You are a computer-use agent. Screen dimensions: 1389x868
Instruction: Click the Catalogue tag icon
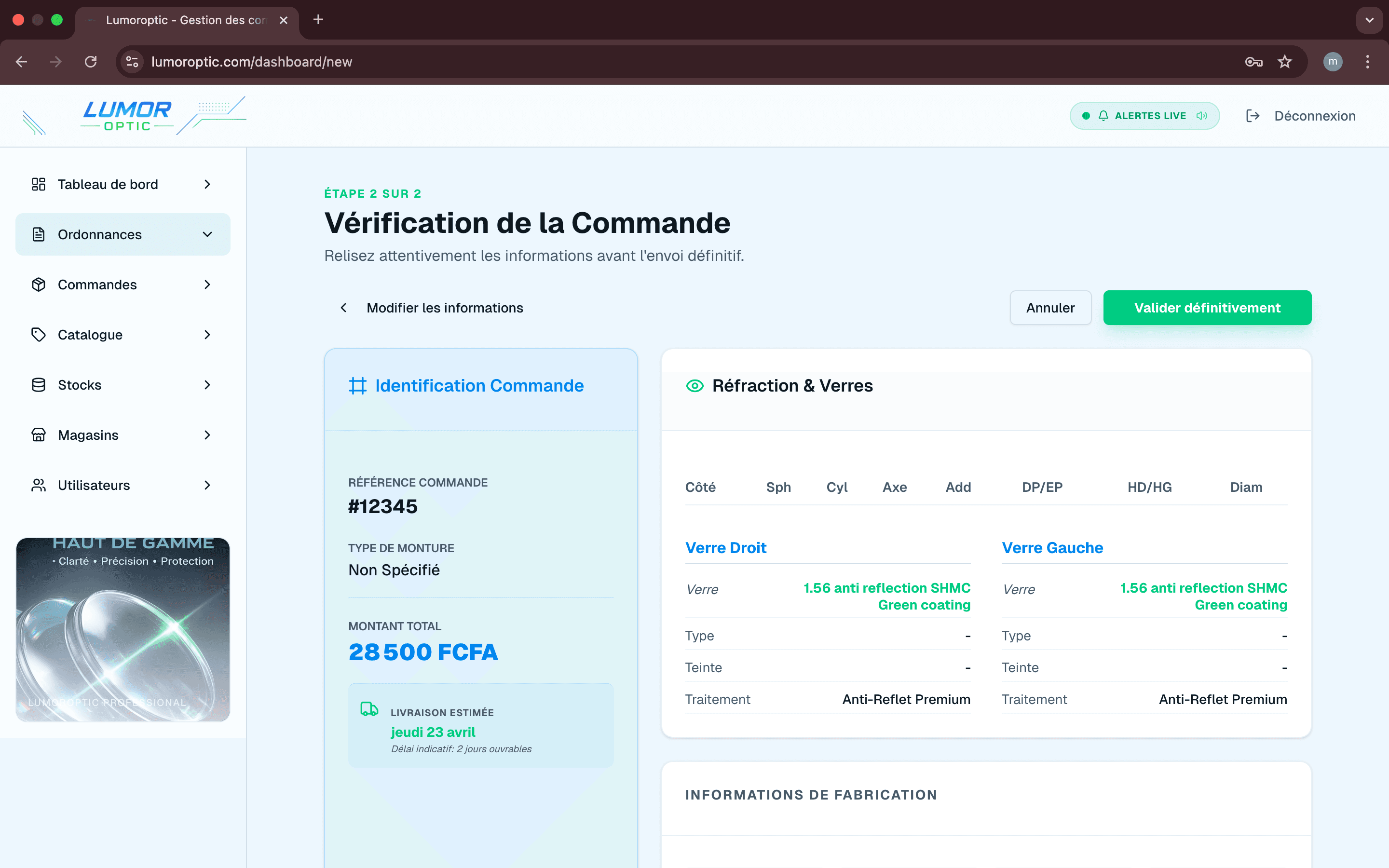[39, 335]
